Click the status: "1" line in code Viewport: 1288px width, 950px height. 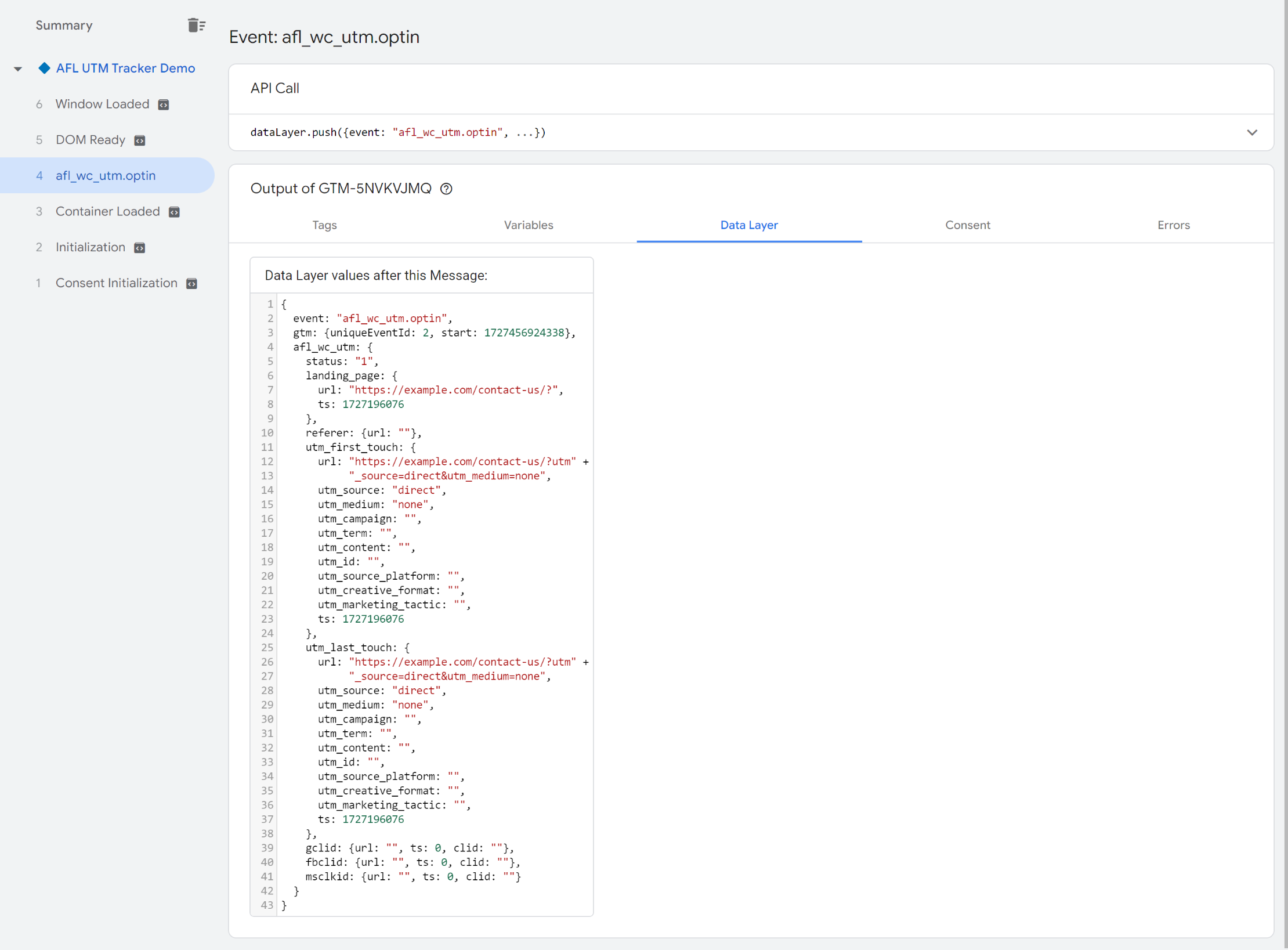click(x=342, y=361)
